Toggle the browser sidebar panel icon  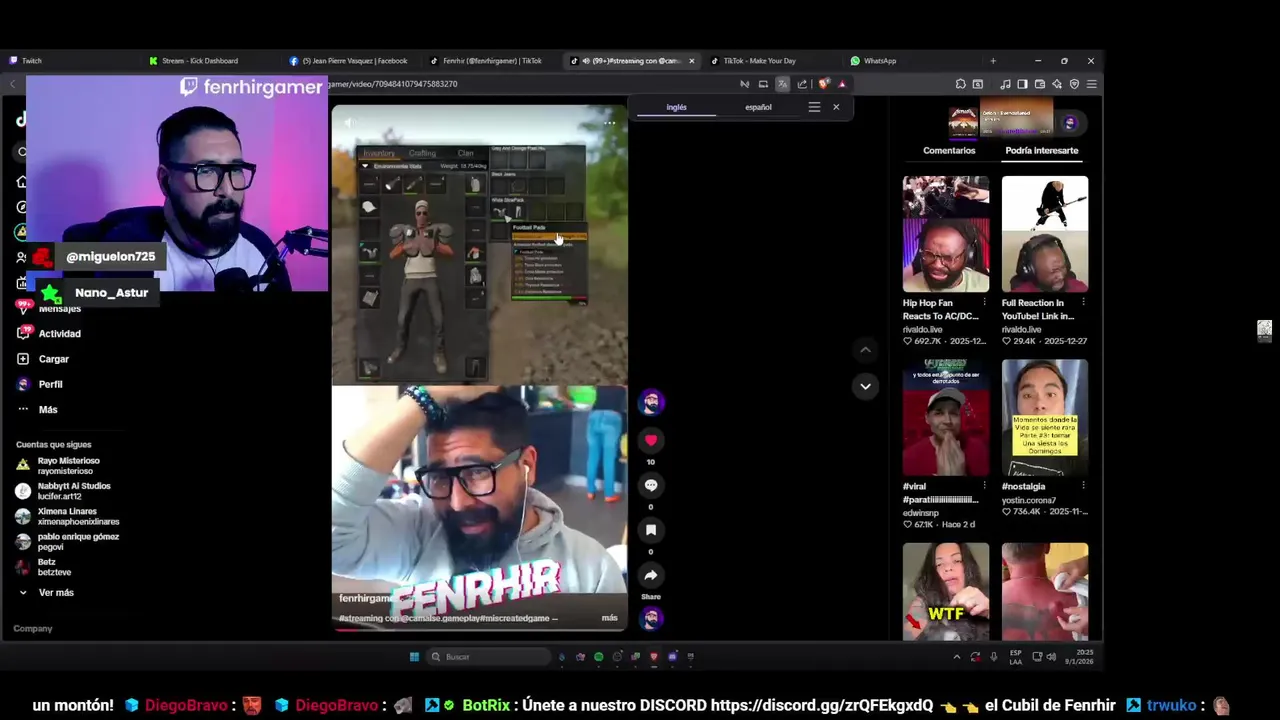tap(1022, 84)
